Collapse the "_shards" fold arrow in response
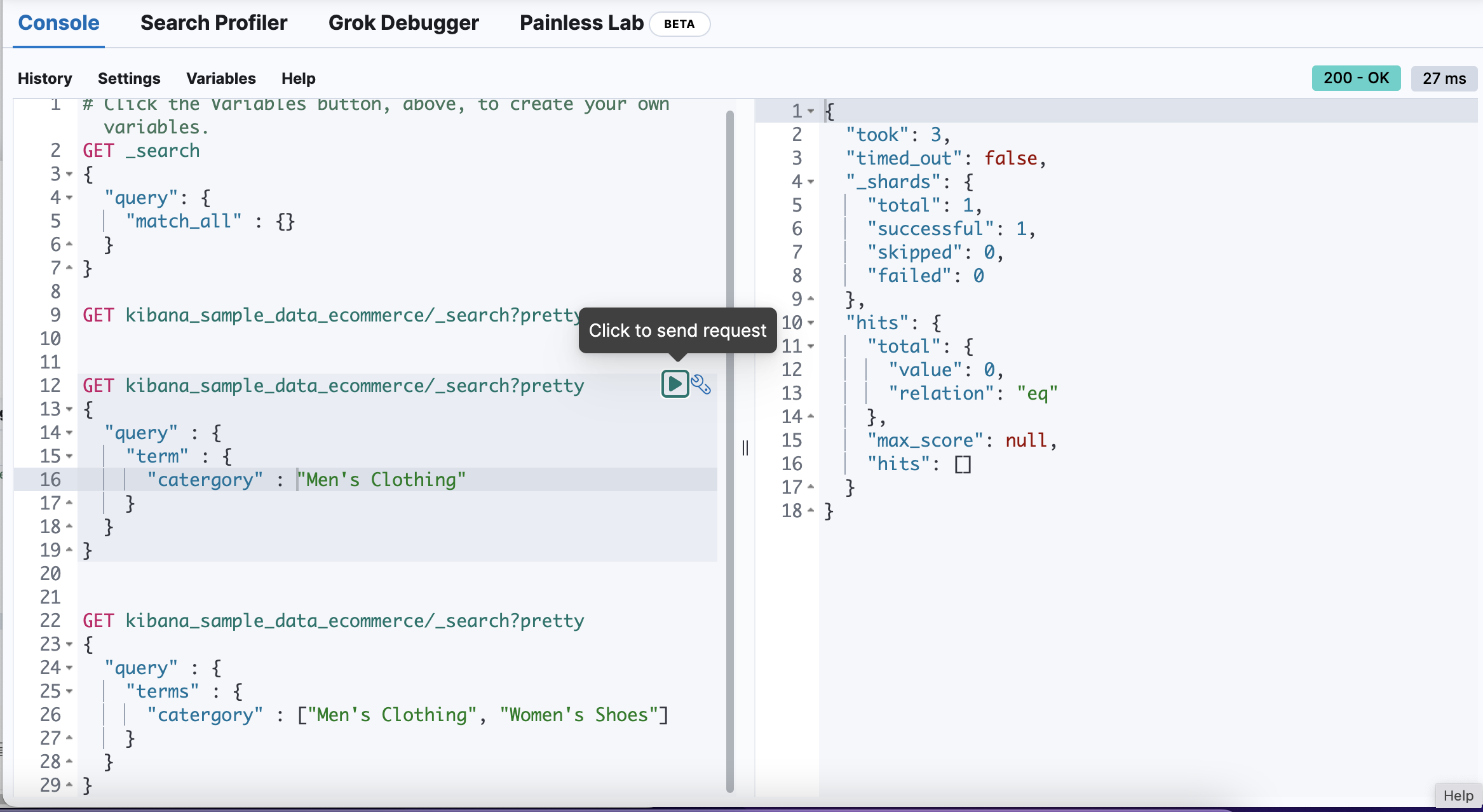Screen dimensions: 1483x812 click(811, 182)
